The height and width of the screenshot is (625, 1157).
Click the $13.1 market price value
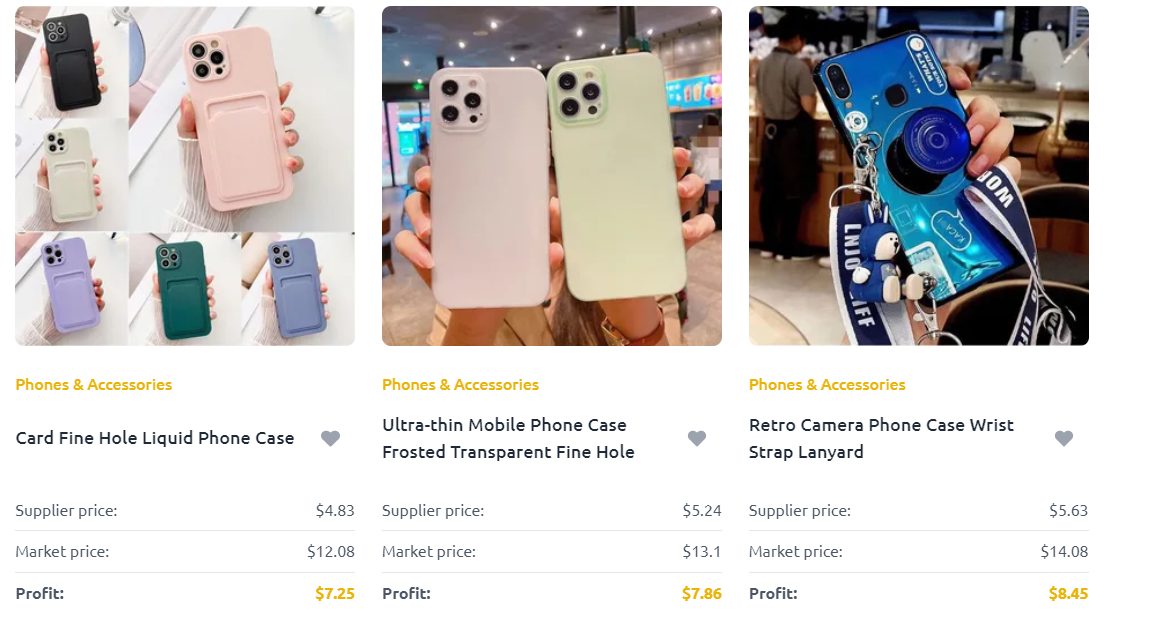[702, 551]
